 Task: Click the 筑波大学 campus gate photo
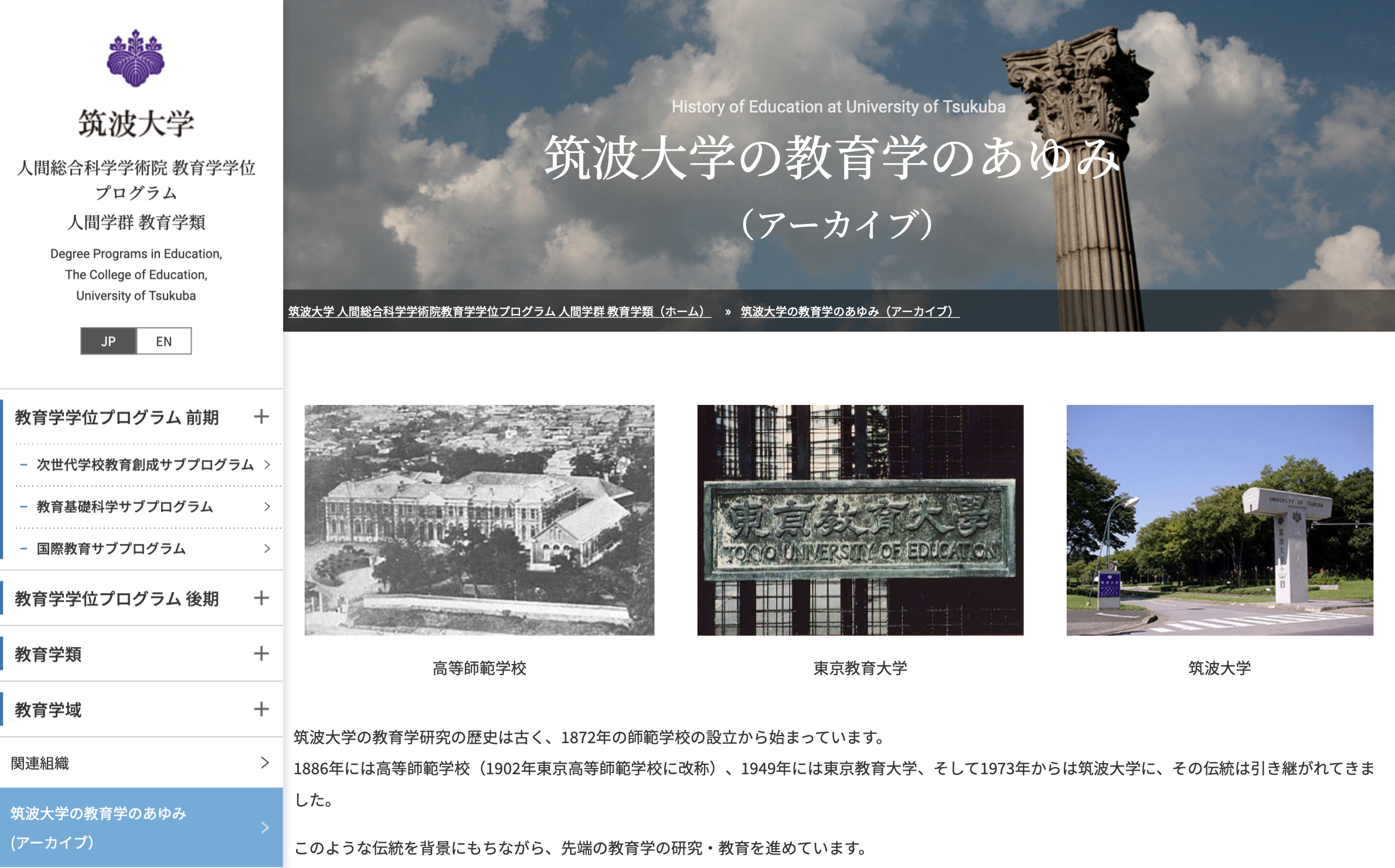coord(1220,520)
